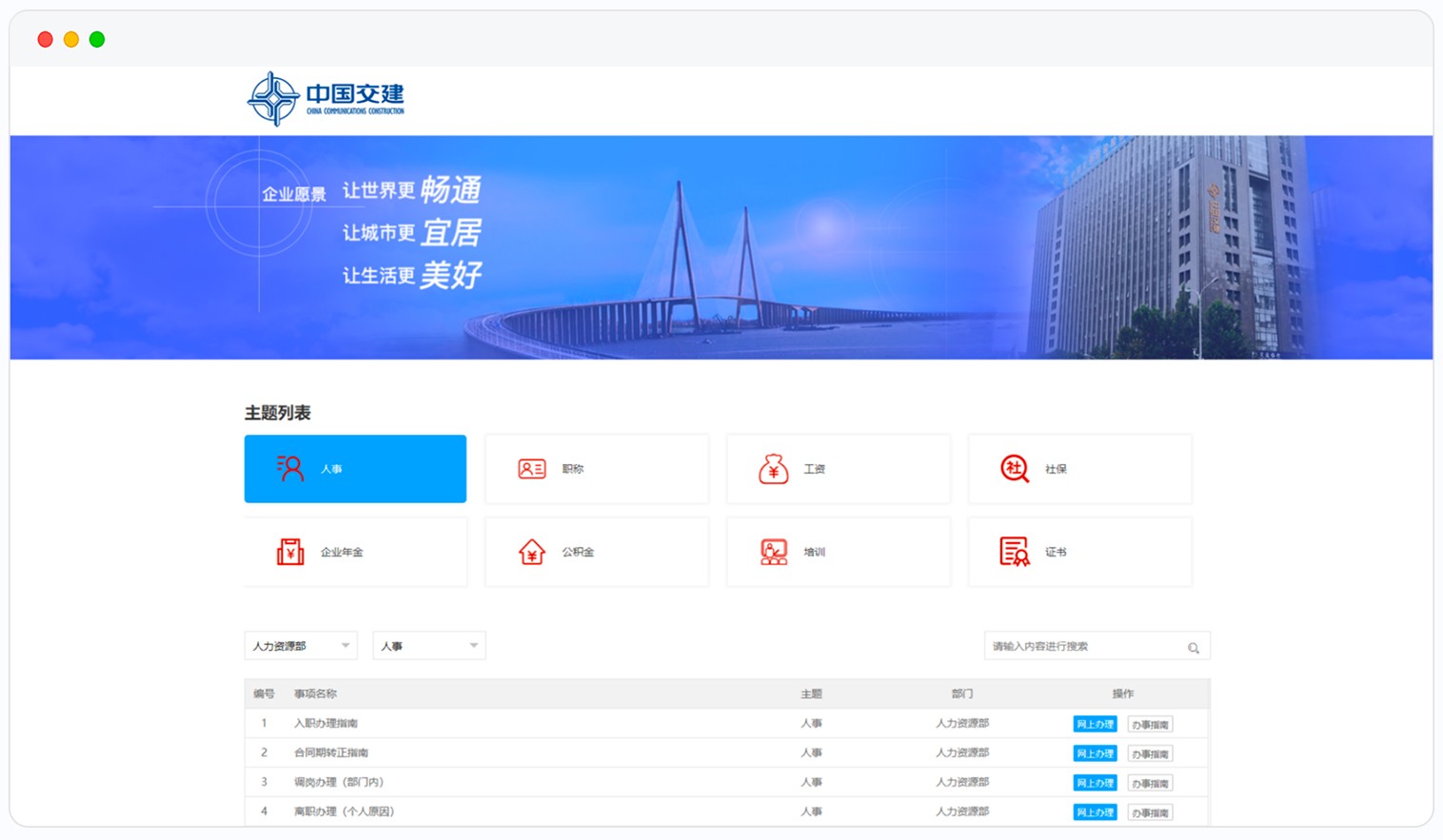Open the 公积金 house icon

click(531, 552)
